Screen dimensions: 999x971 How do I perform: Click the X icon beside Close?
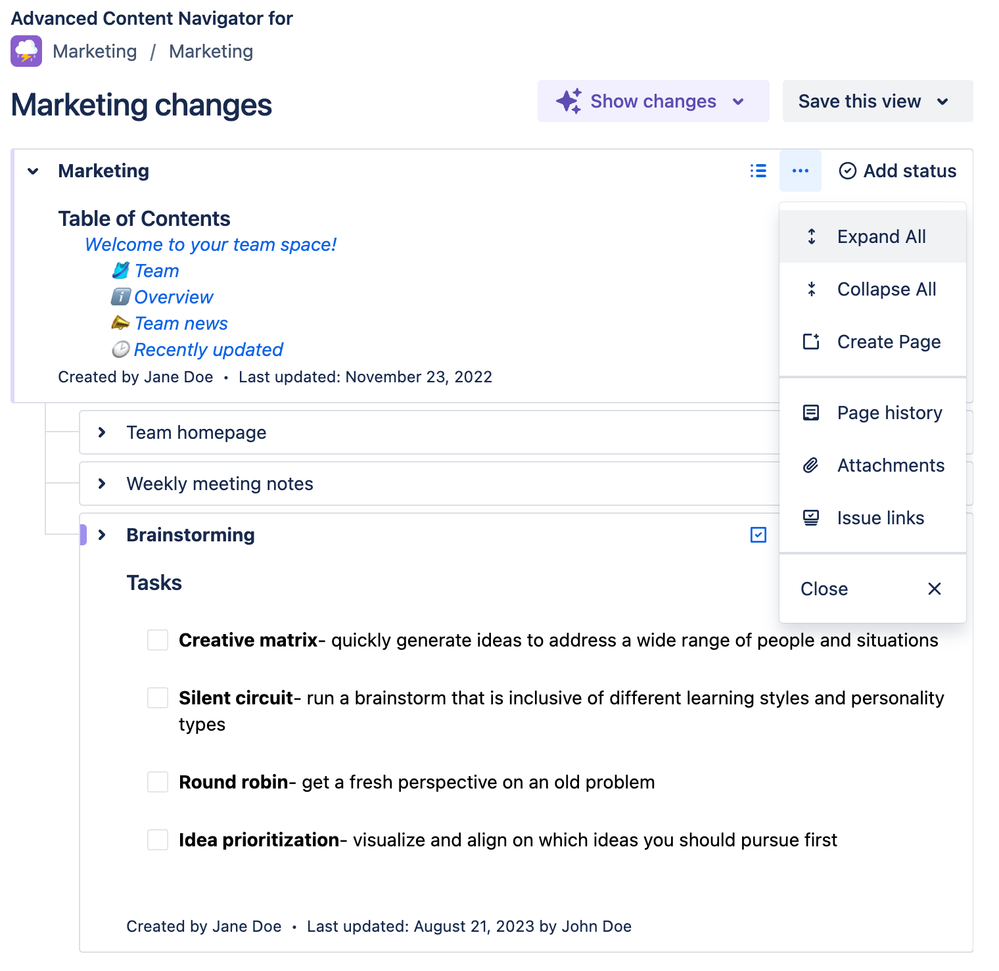pyautogui.click(x=934, y=589)
